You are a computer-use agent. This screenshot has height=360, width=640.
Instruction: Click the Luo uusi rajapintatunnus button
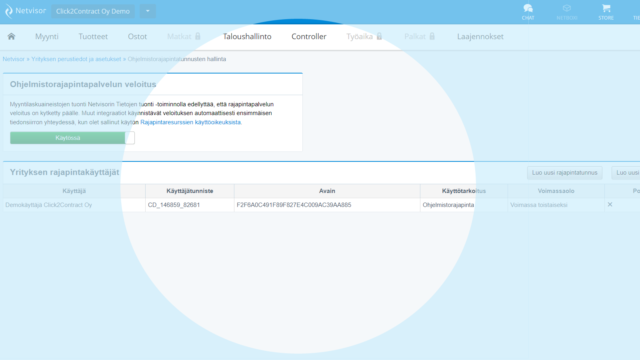[564, 173]
